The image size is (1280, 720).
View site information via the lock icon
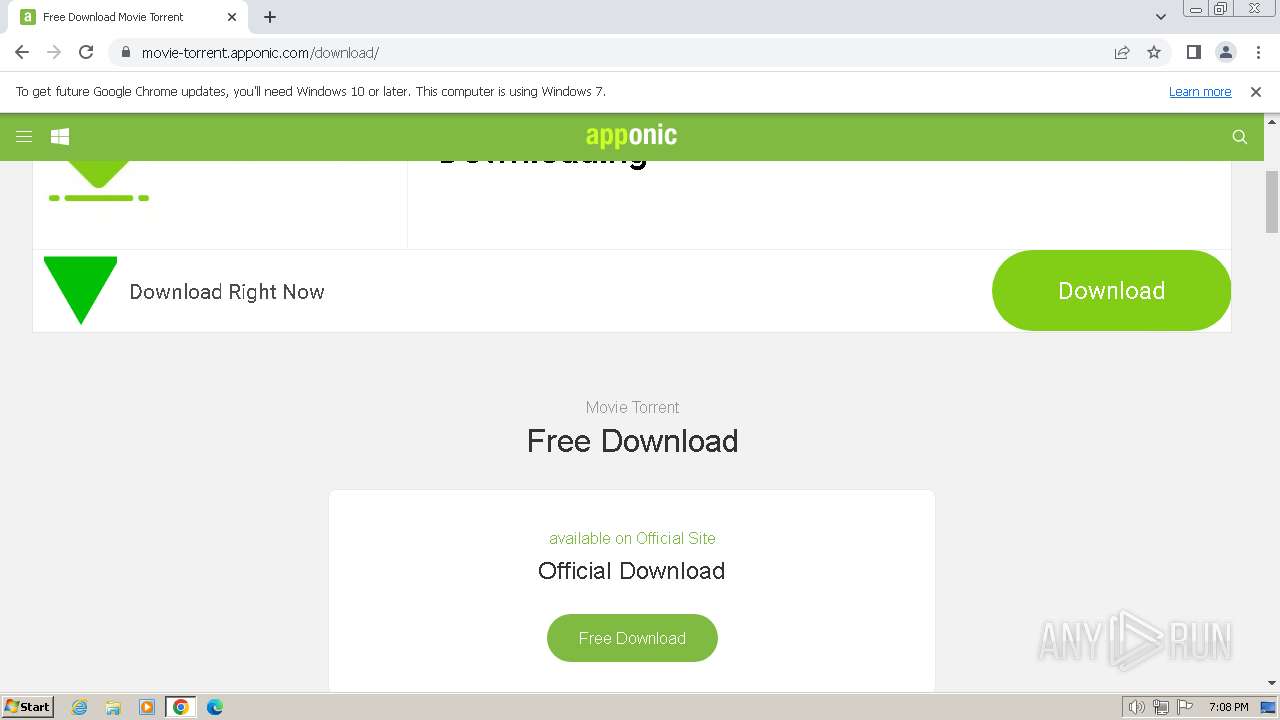(125, 53)
